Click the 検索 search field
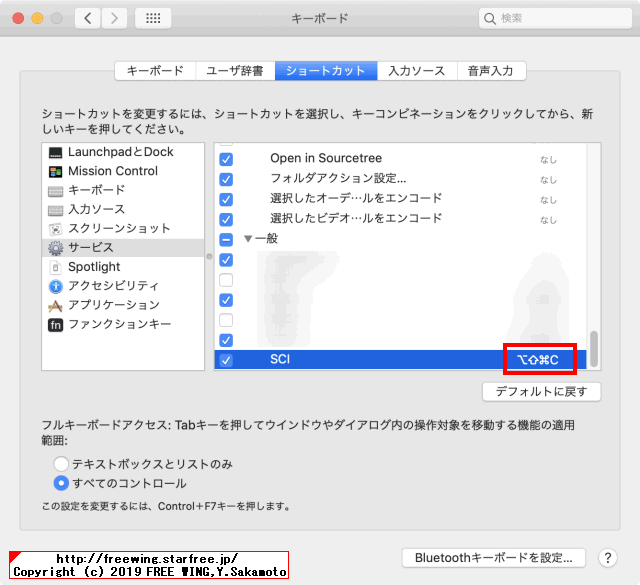Screen dimensions: 640x585 point(555,18)
